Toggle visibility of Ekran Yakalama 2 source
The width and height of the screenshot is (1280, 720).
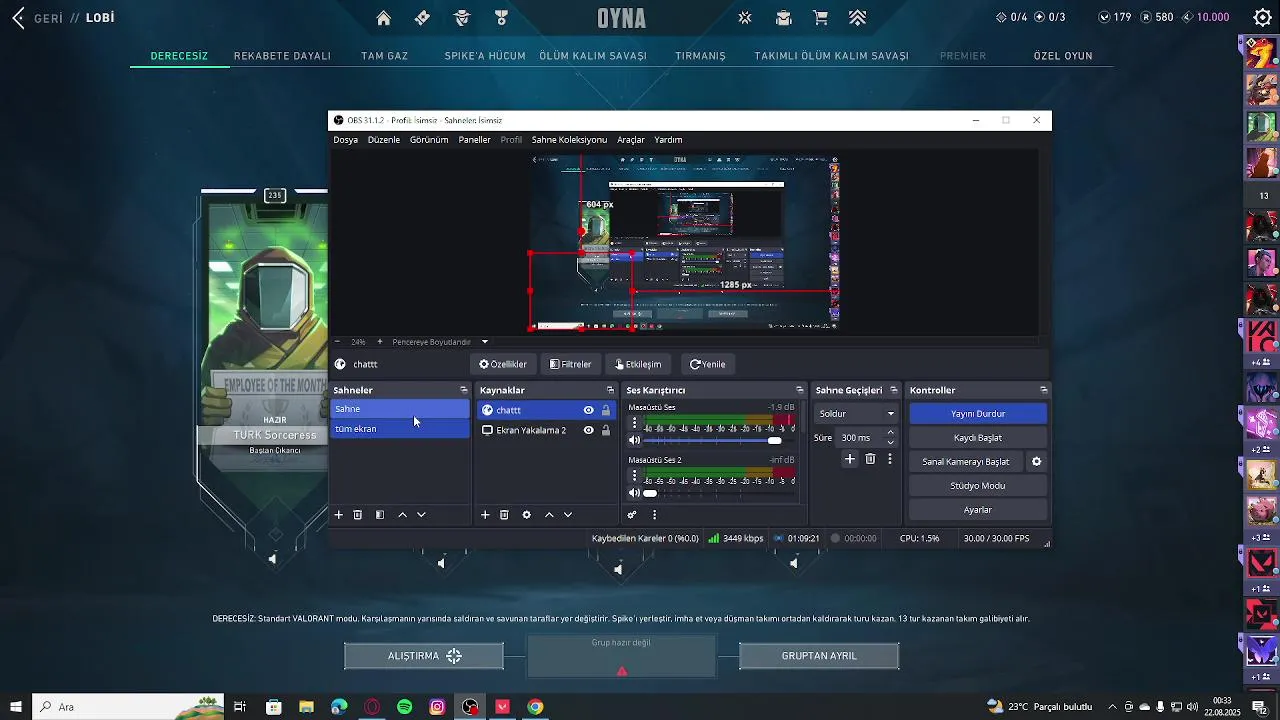click(588, 430)
